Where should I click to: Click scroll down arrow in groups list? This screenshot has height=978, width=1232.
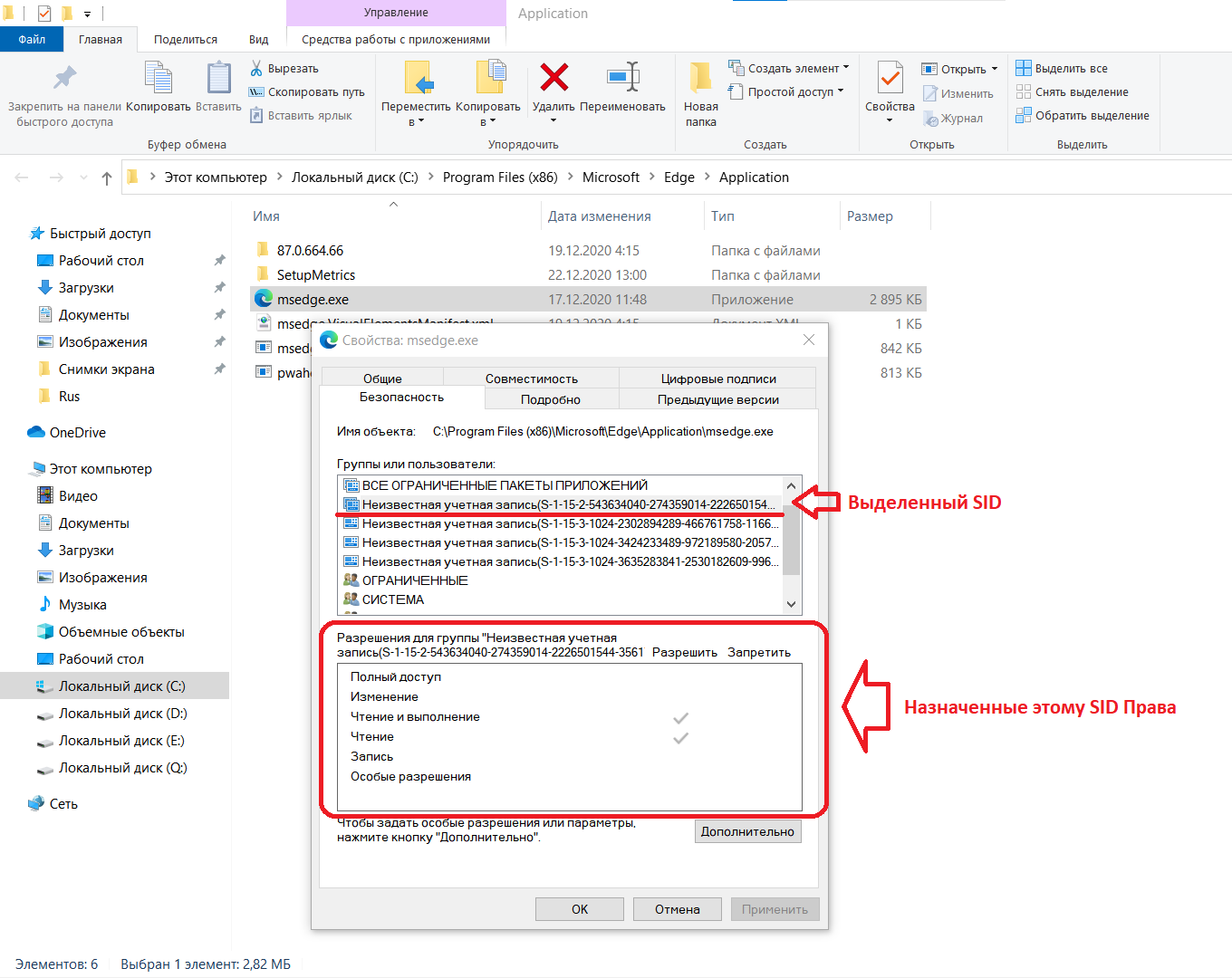(792, 604)
